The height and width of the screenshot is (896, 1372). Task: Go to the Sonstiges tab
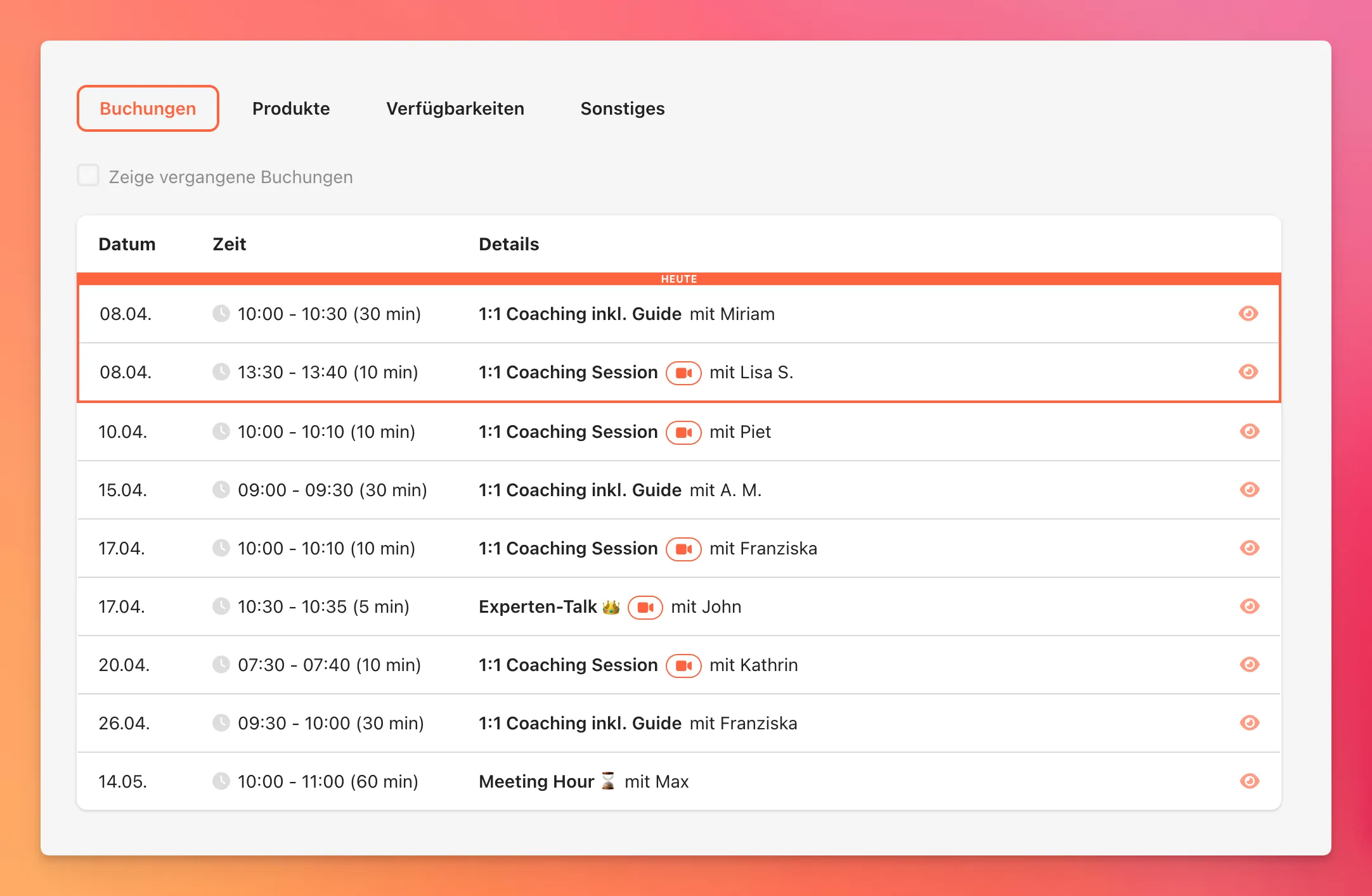(623, 108)
